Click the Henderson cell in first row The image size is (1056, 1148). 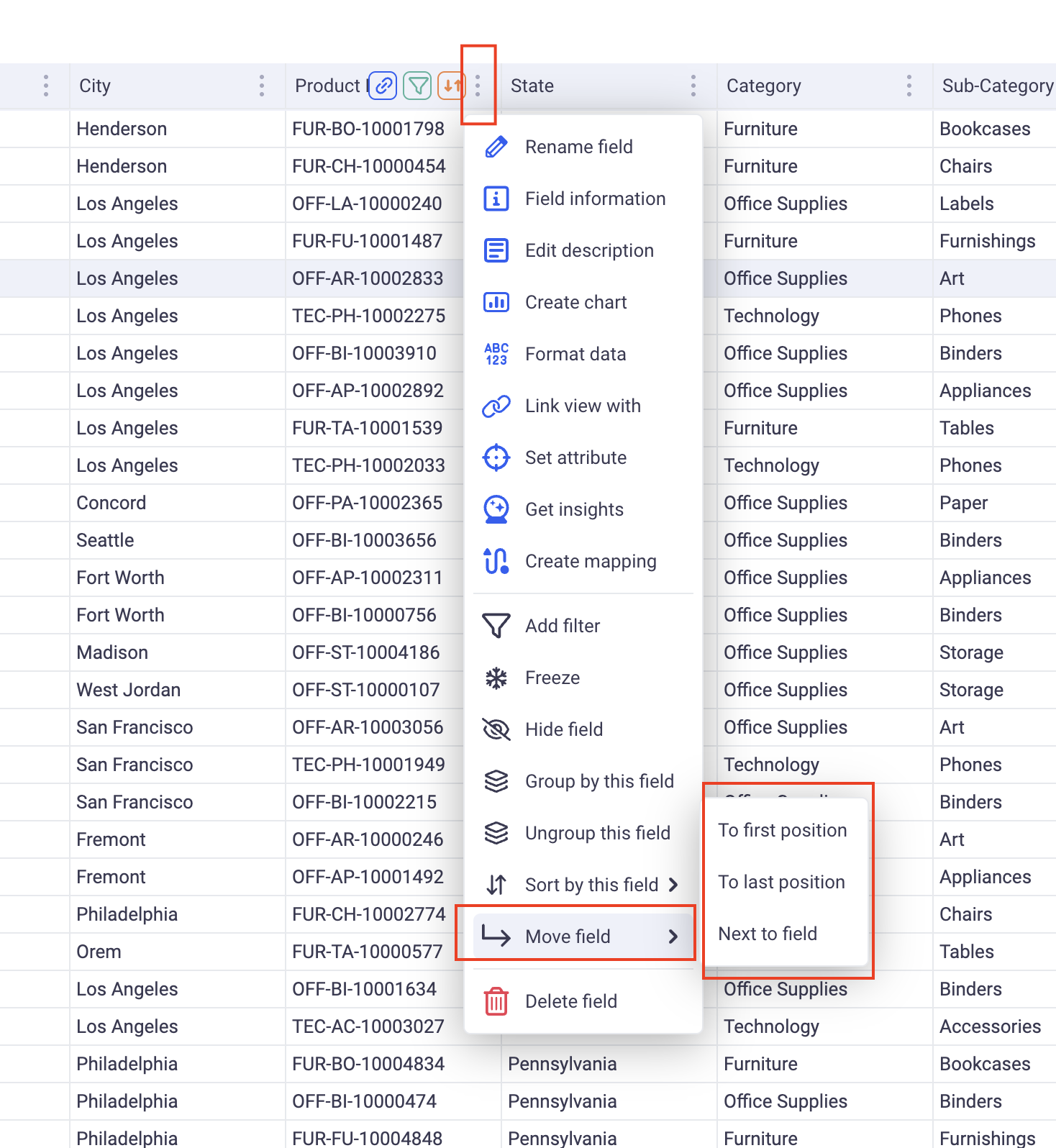122,129
